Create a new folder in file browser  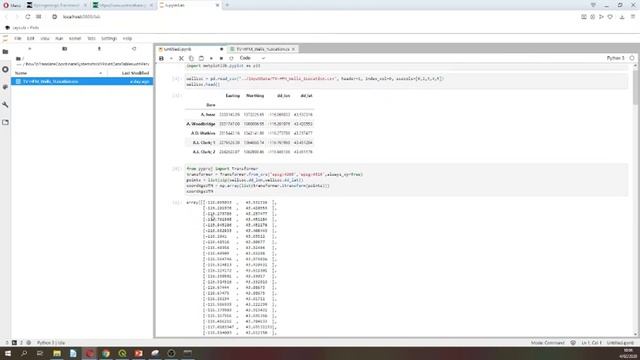click(x=64, y=49)
